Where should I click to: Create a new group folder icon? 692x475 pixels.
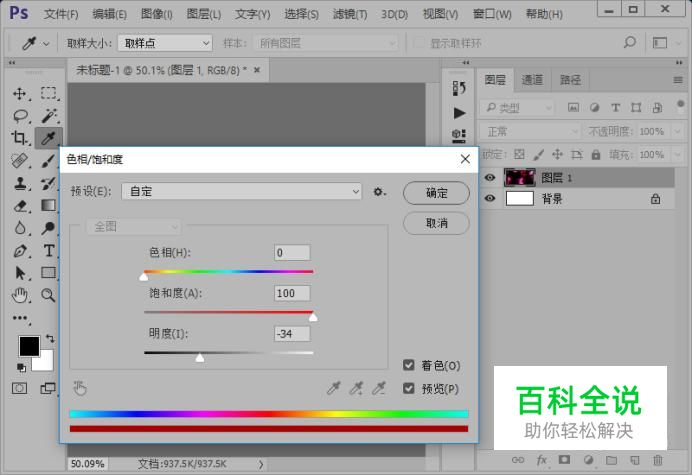(611, 460)
